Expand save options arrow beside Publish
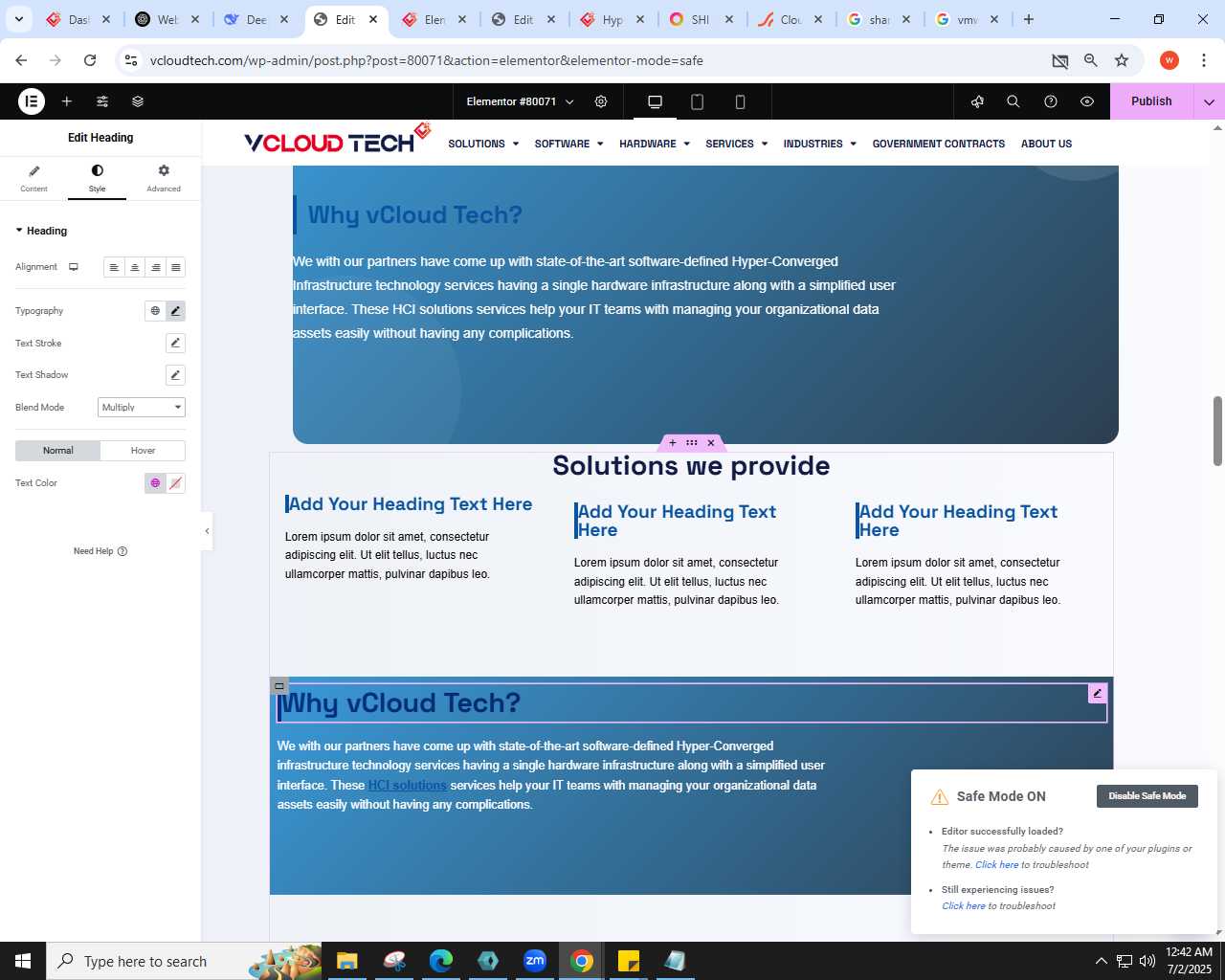Screen dimensions: 1225x980 [x=1209, y=101]
